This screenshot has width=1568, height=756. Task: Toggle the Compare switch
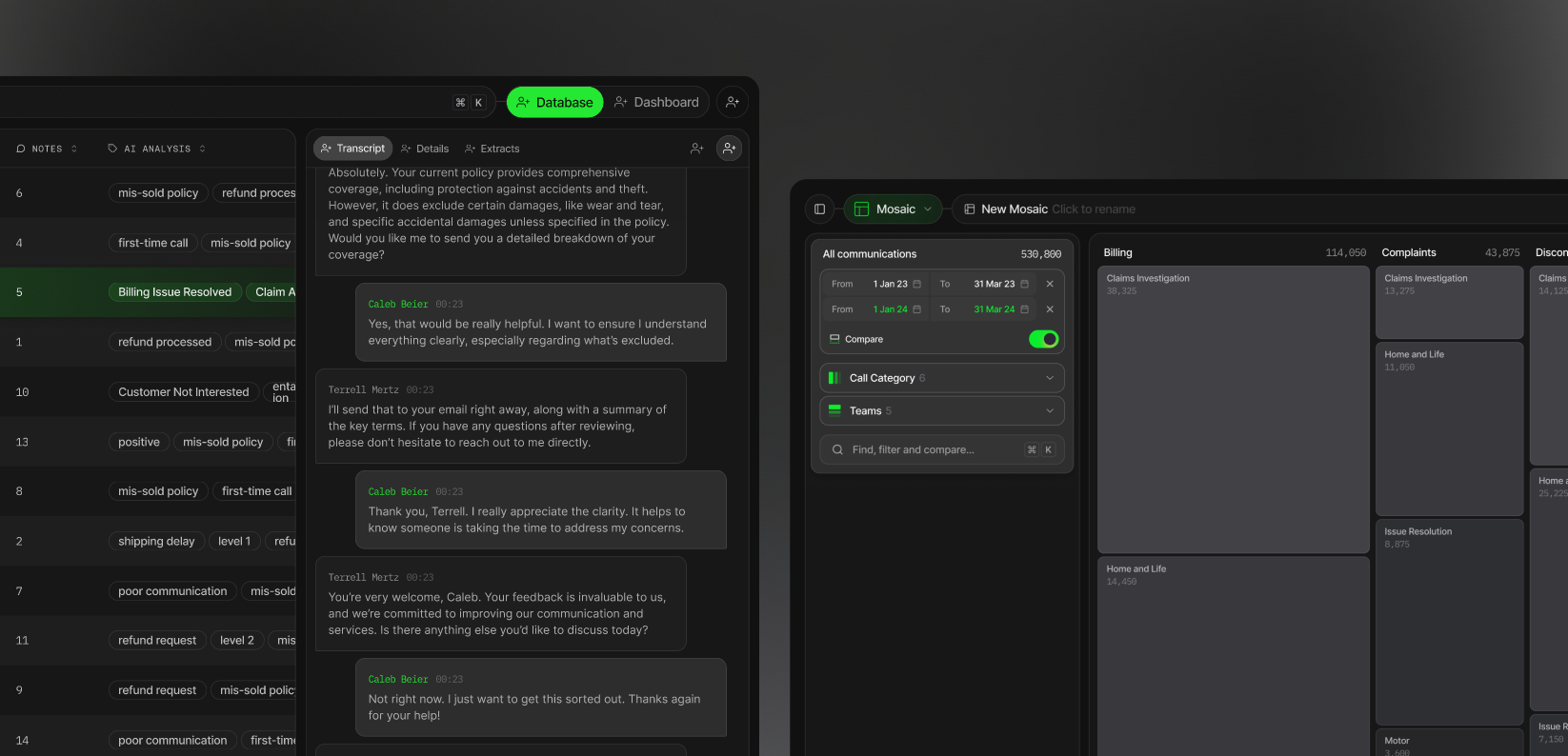1043,339
